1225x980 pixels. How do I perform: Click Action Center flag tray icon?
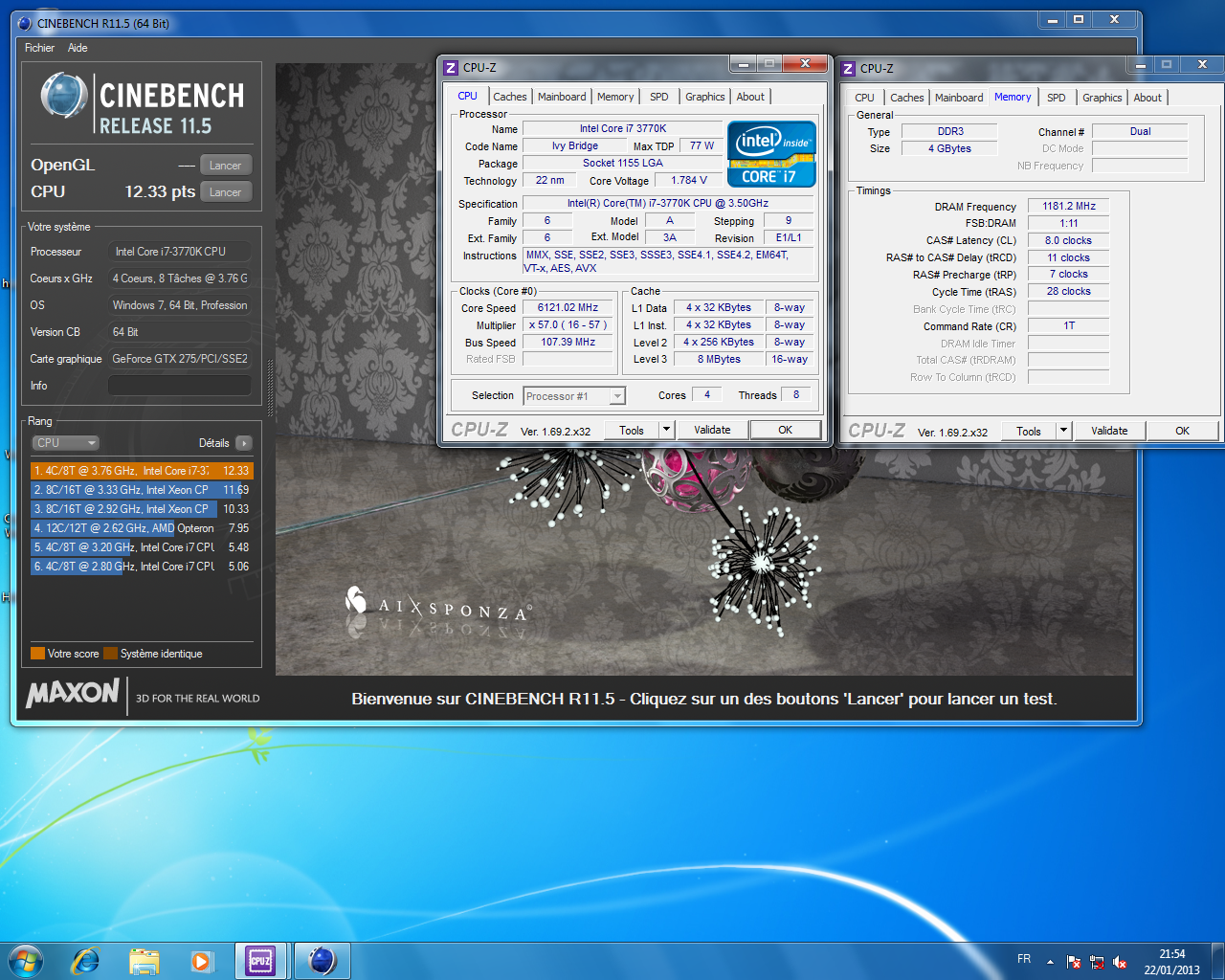click(1074, 962)
